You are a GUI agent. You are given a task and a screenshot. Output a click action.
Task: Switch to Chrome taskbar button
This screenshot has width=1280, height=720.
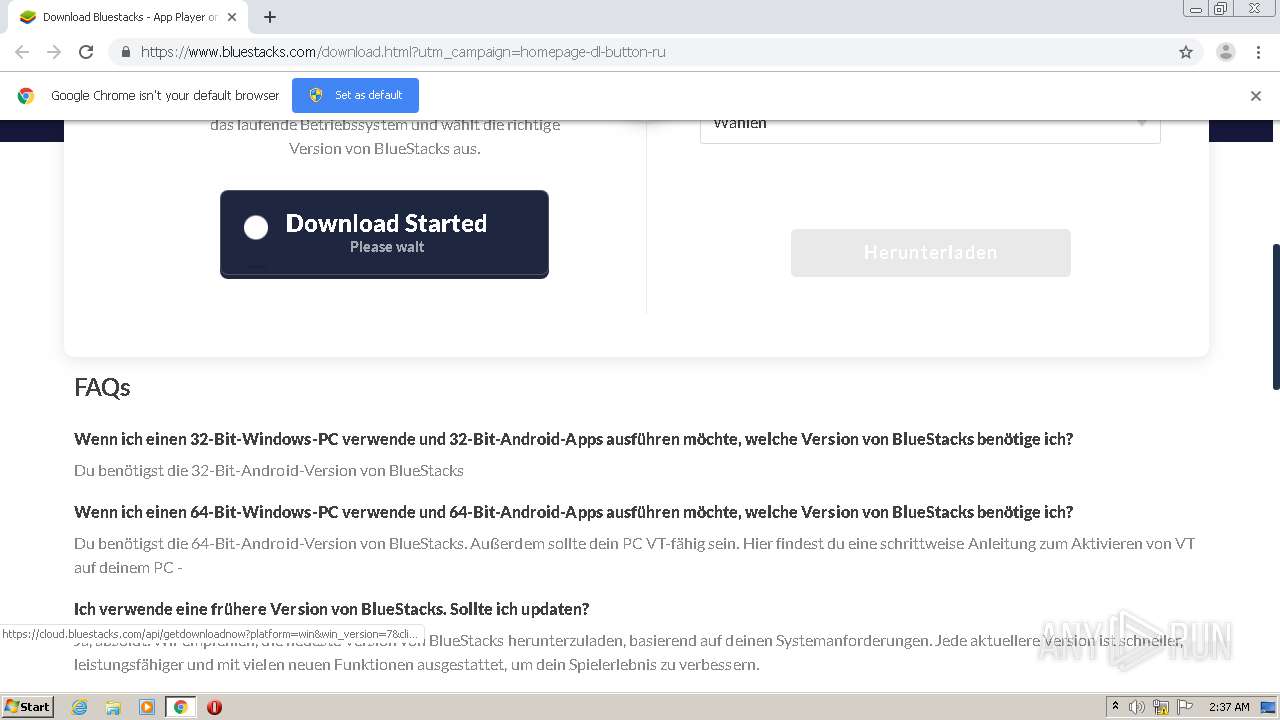[x=180, y=707]
